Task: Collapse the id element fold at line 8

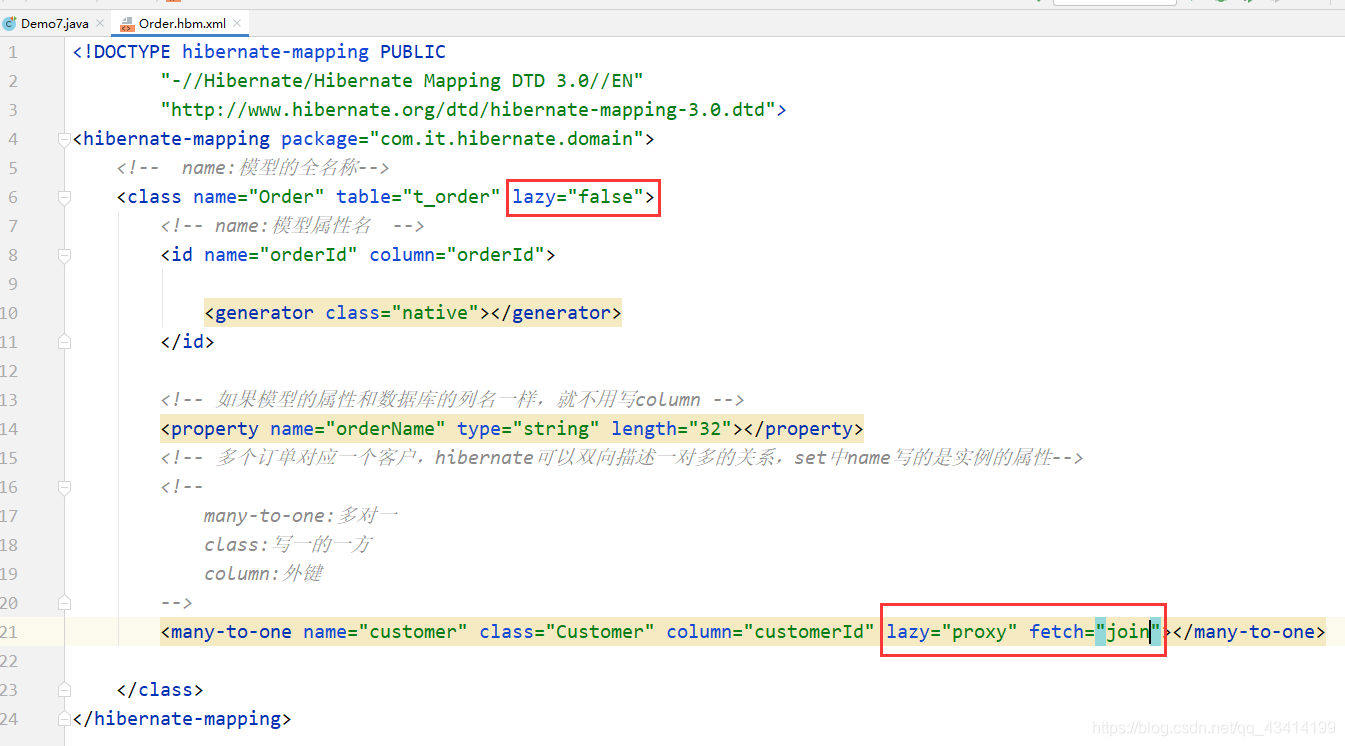Action: coord(65,255)
